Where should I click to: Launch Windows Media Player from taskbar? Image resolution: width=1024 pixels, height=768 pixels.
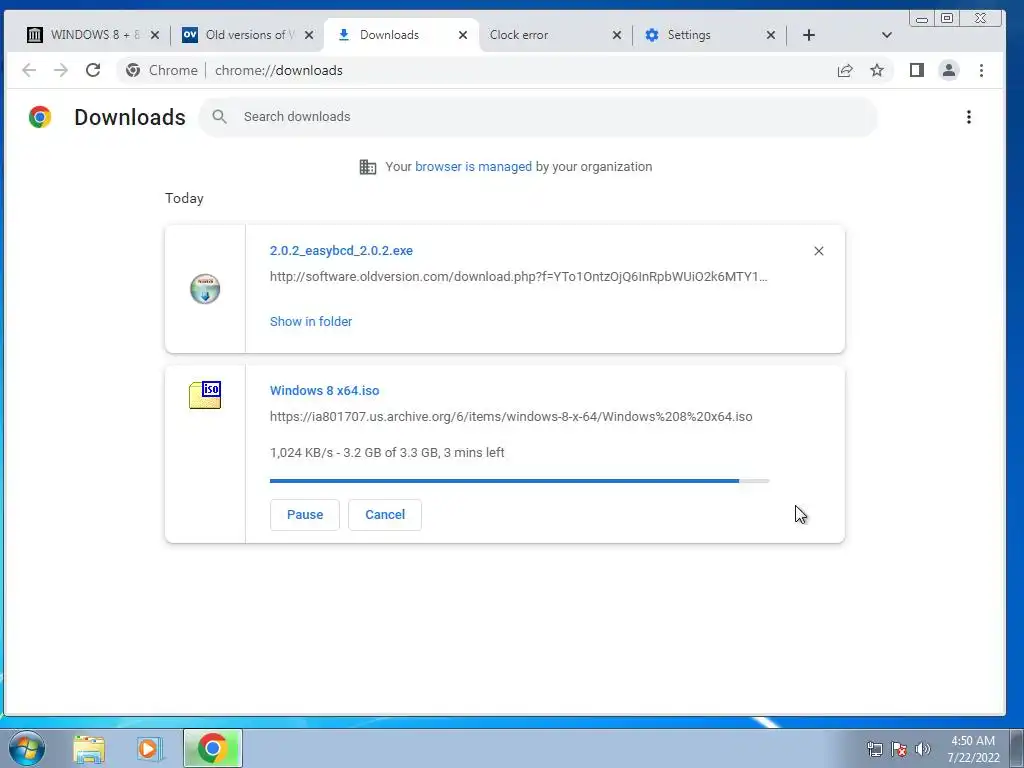tap(150, 748)
